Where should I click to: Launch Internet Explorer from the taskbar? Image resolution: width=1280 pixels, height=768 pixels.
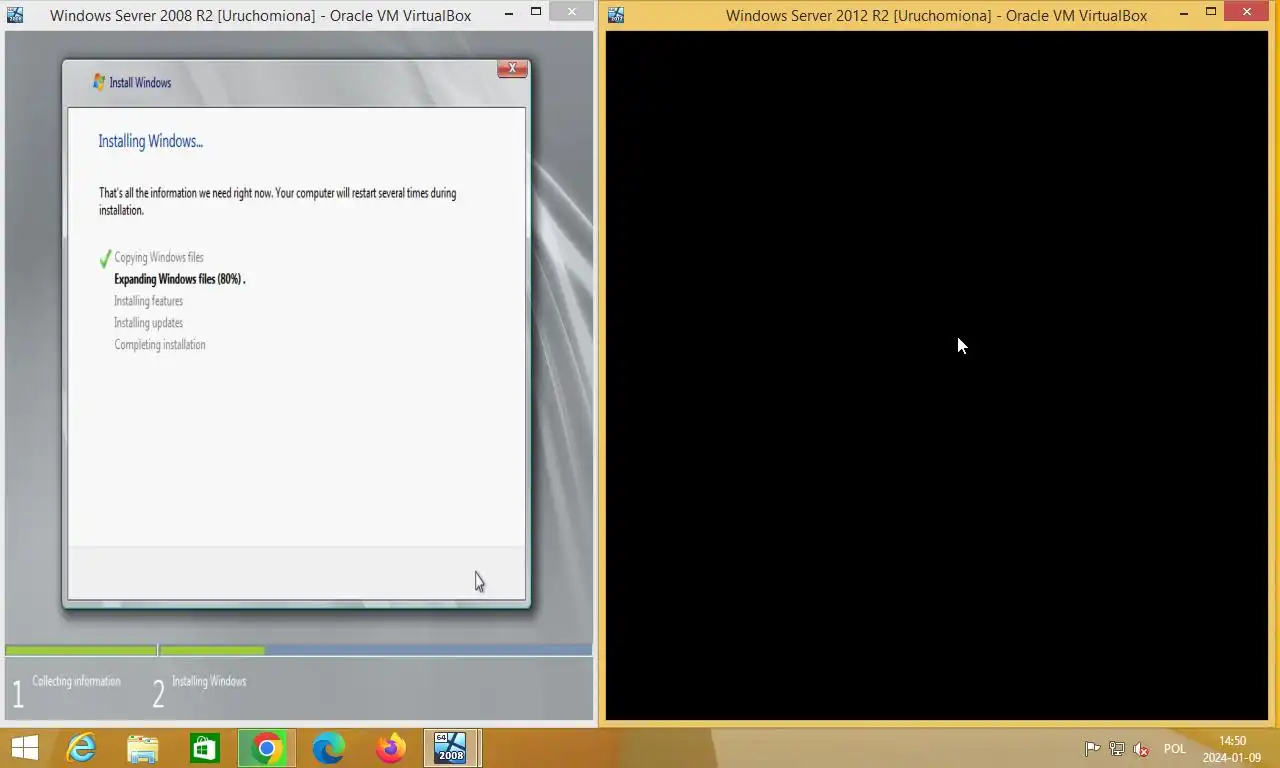(81, 748)
